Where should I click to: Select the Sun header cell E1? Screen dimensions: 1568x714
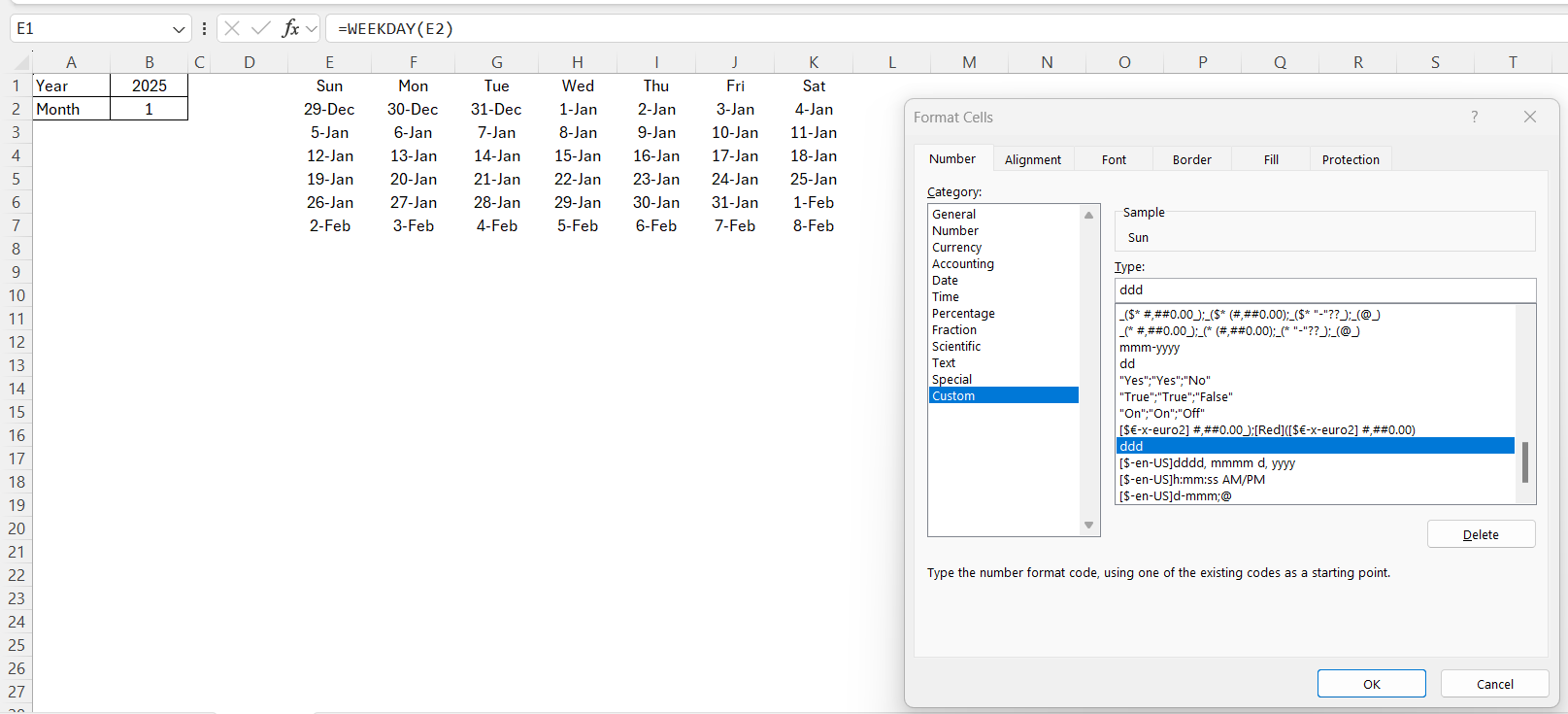329,85
